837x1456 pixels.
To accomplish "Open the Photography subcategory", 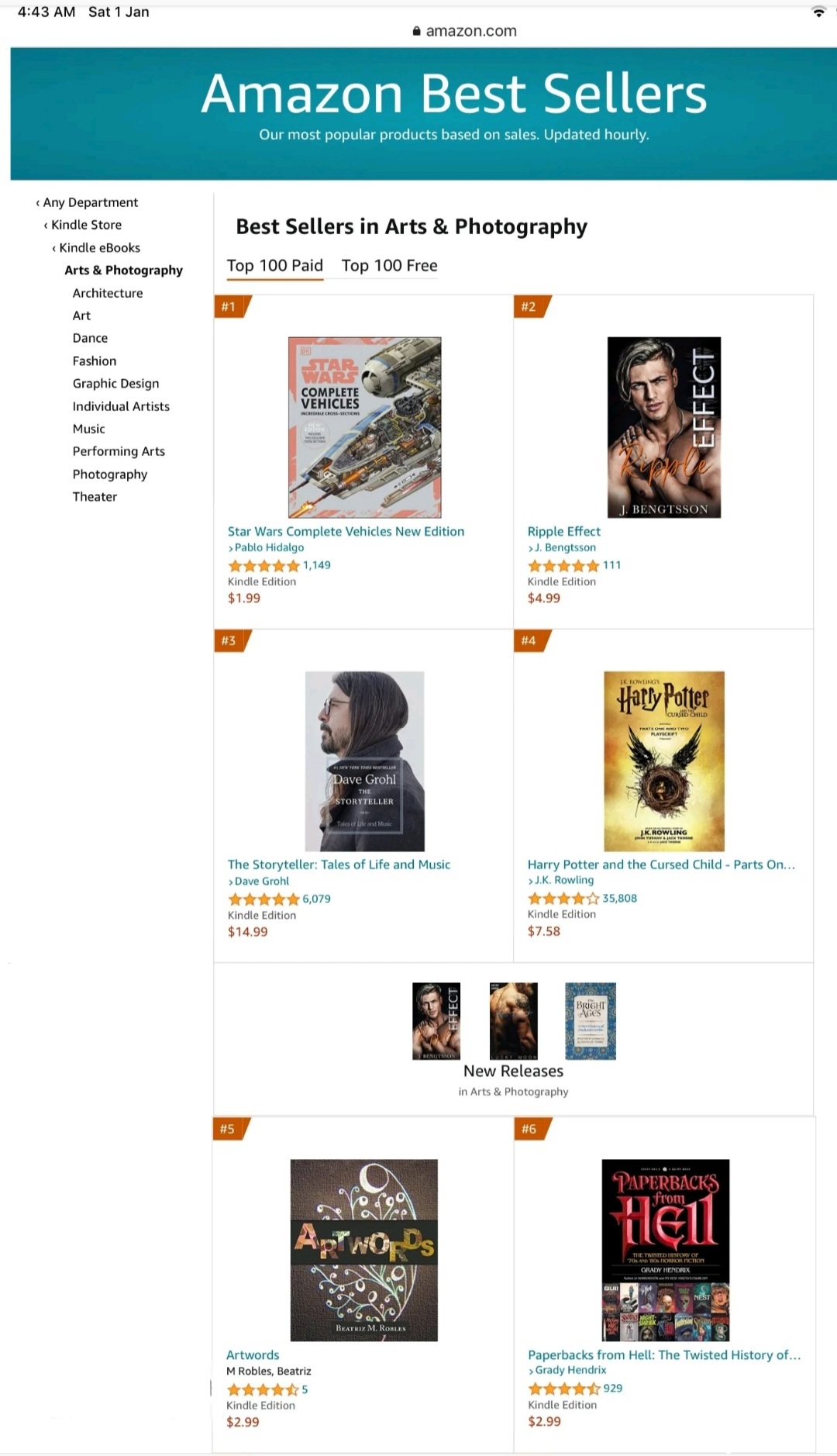I will tap(110, 474).
